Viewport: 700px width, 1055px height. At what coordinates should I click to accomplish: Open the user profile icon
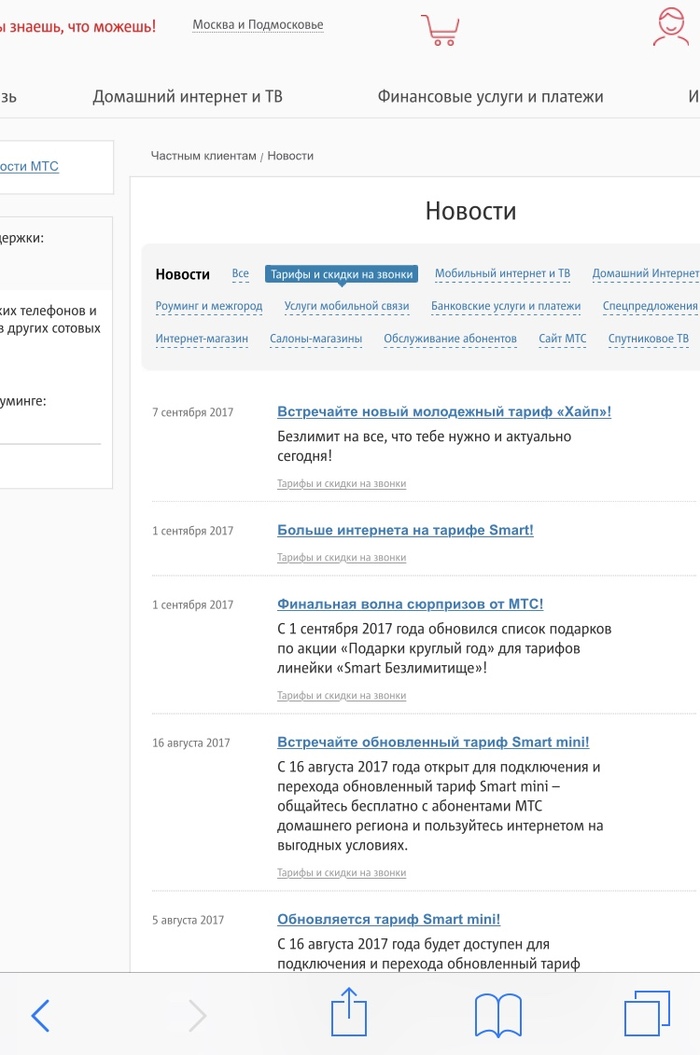670,28
